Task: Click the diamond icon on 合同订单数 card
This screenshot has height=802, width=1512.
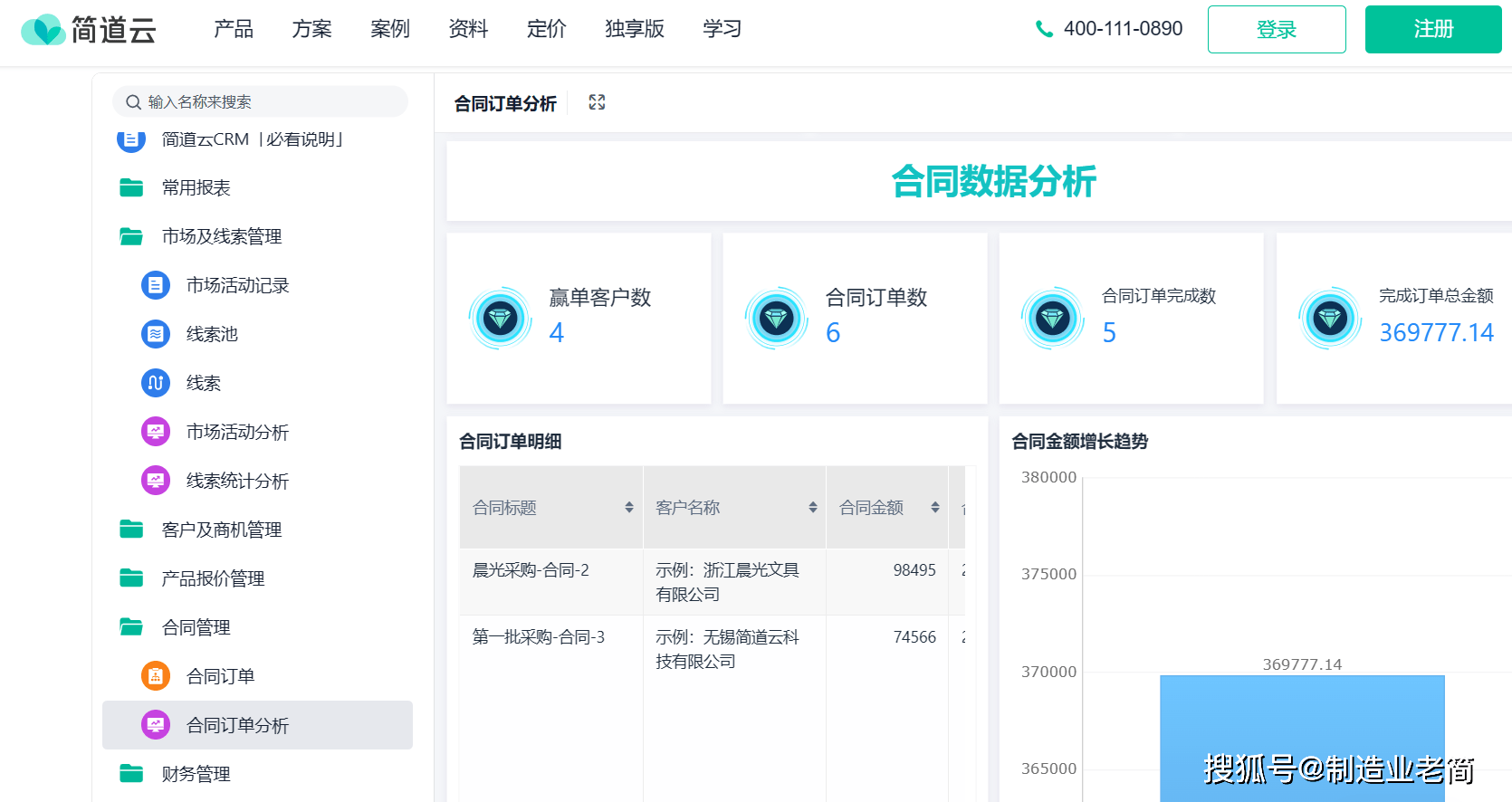Action: tap(777, 318)
